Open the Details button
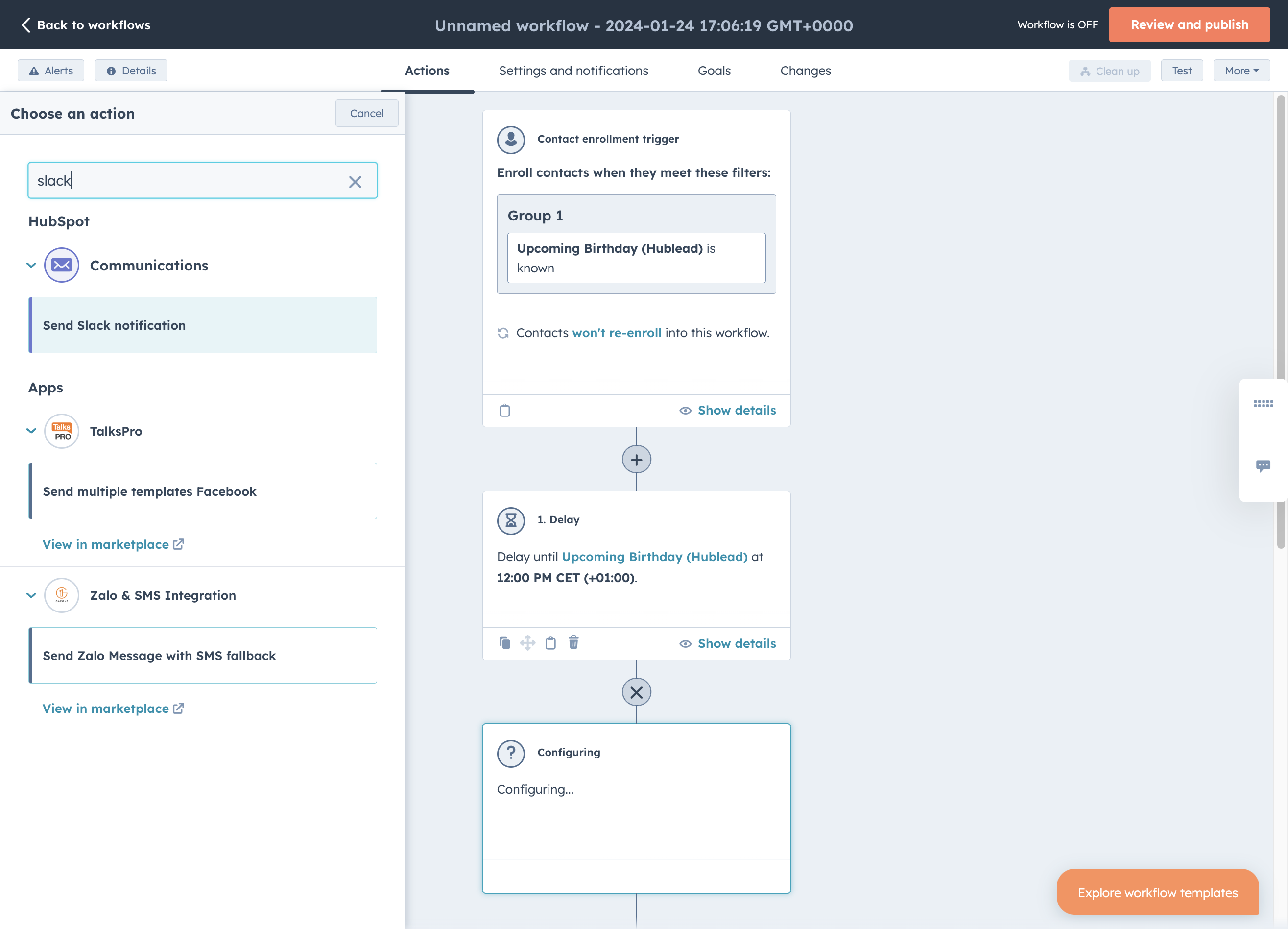Viewport: 1288px width, 929px height. tap(131, 71)
